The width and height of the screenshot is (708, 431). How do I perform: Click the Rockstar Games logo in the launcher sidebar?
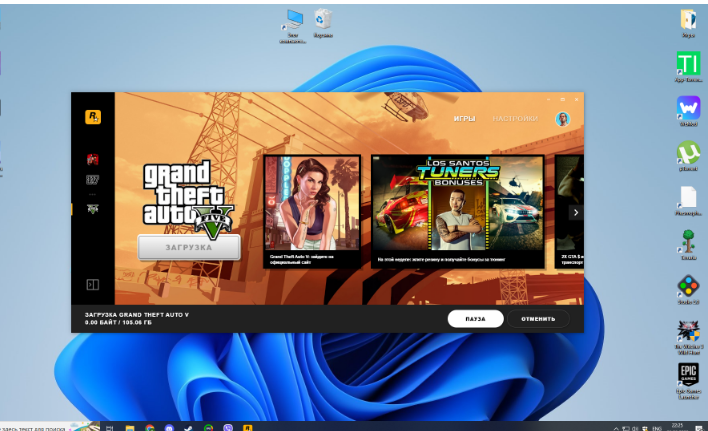pyautogui.click(x=93, y=117)
